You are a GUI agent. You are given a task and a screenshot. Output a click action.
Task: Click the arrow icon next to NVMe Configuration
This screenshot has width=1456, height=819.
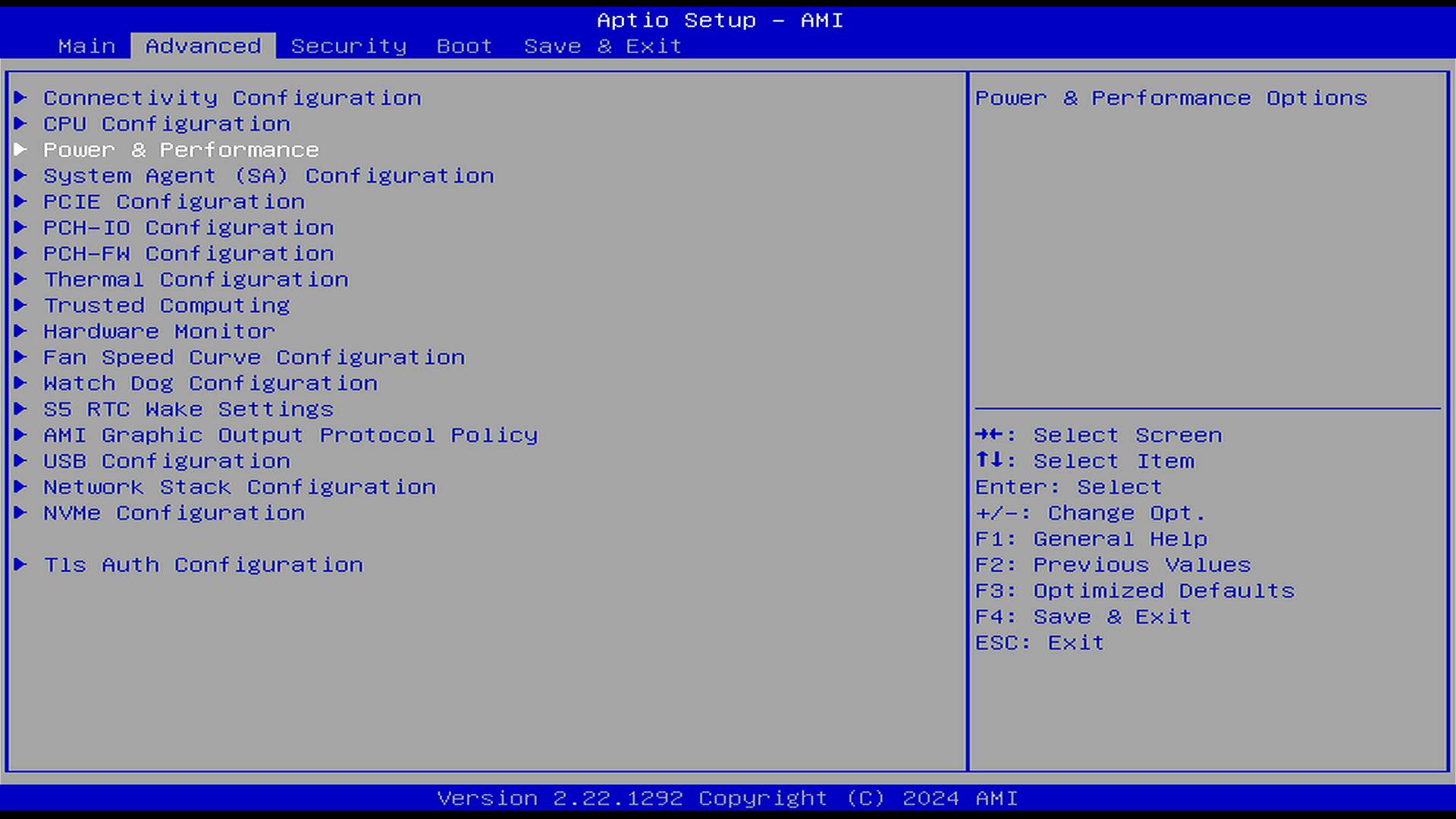click(20, 513)
